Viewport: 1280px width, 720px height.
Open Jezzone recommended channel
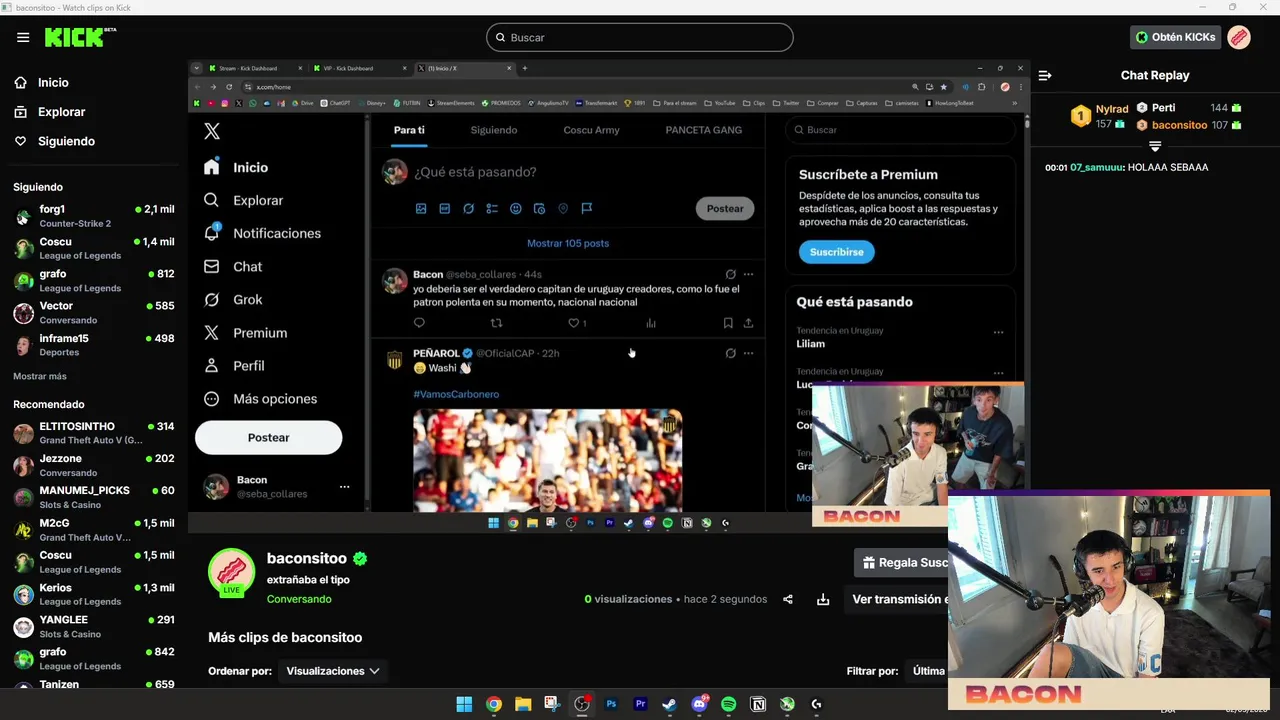pyautogui.click(x=94, y=465)
